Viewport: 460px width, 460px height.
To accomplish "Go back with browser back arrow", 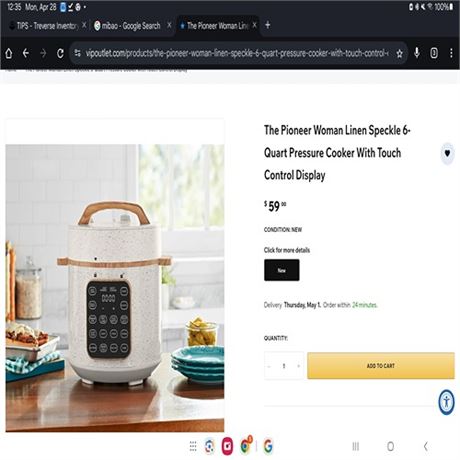I will (x=26, y=53).
